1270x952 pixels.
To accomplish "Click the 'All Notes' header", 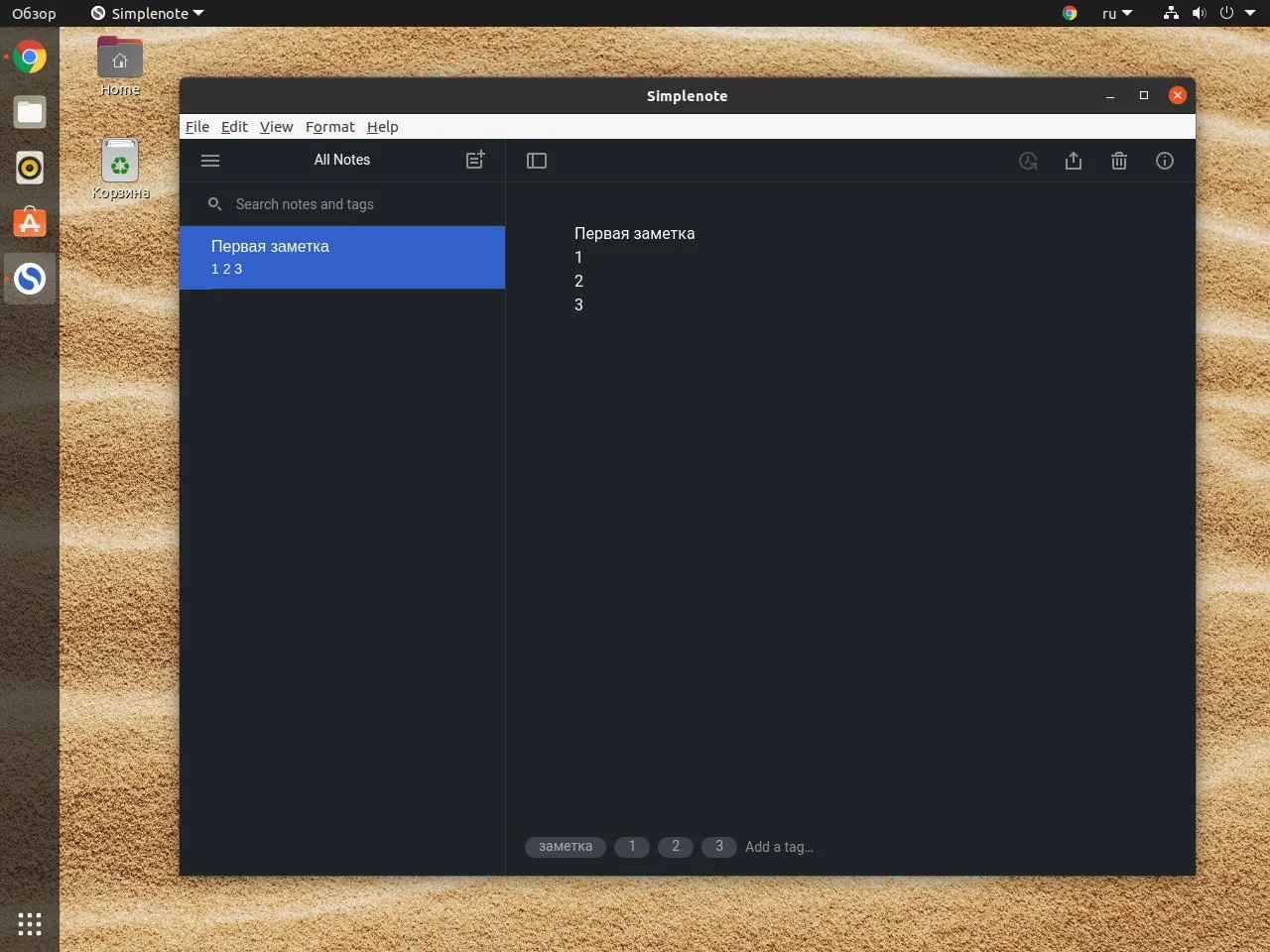I will (342, 160).
